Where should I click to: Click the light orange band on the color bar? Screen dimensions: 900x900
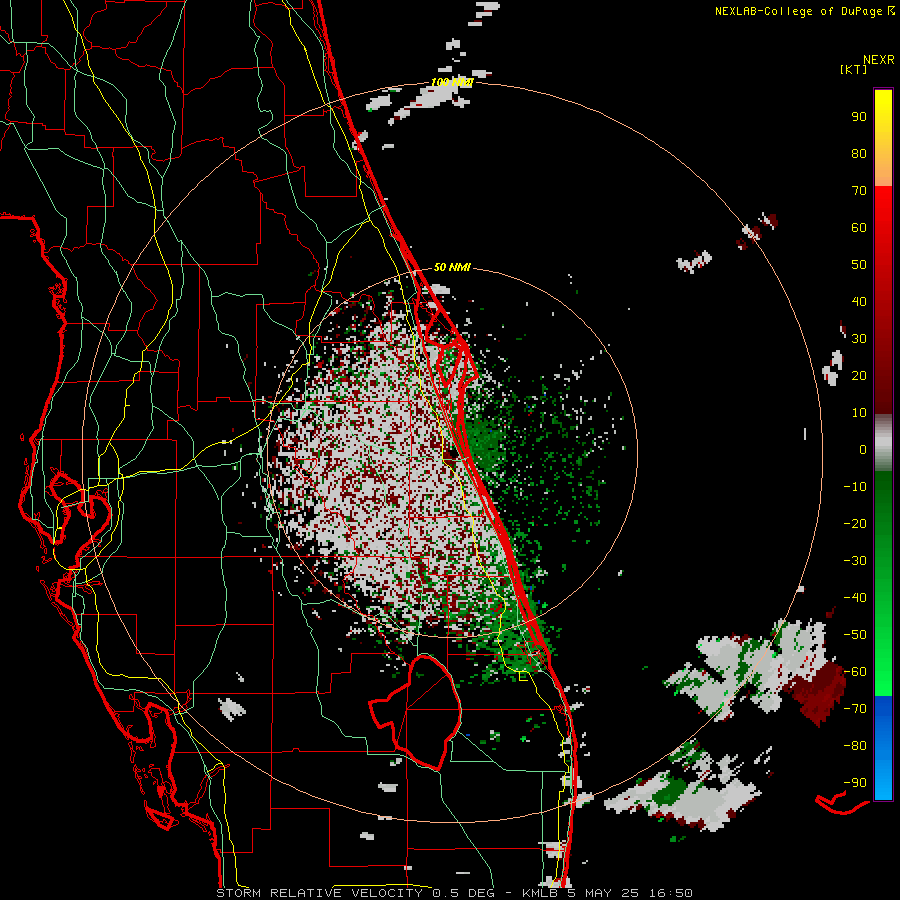[x=883, y=172]
